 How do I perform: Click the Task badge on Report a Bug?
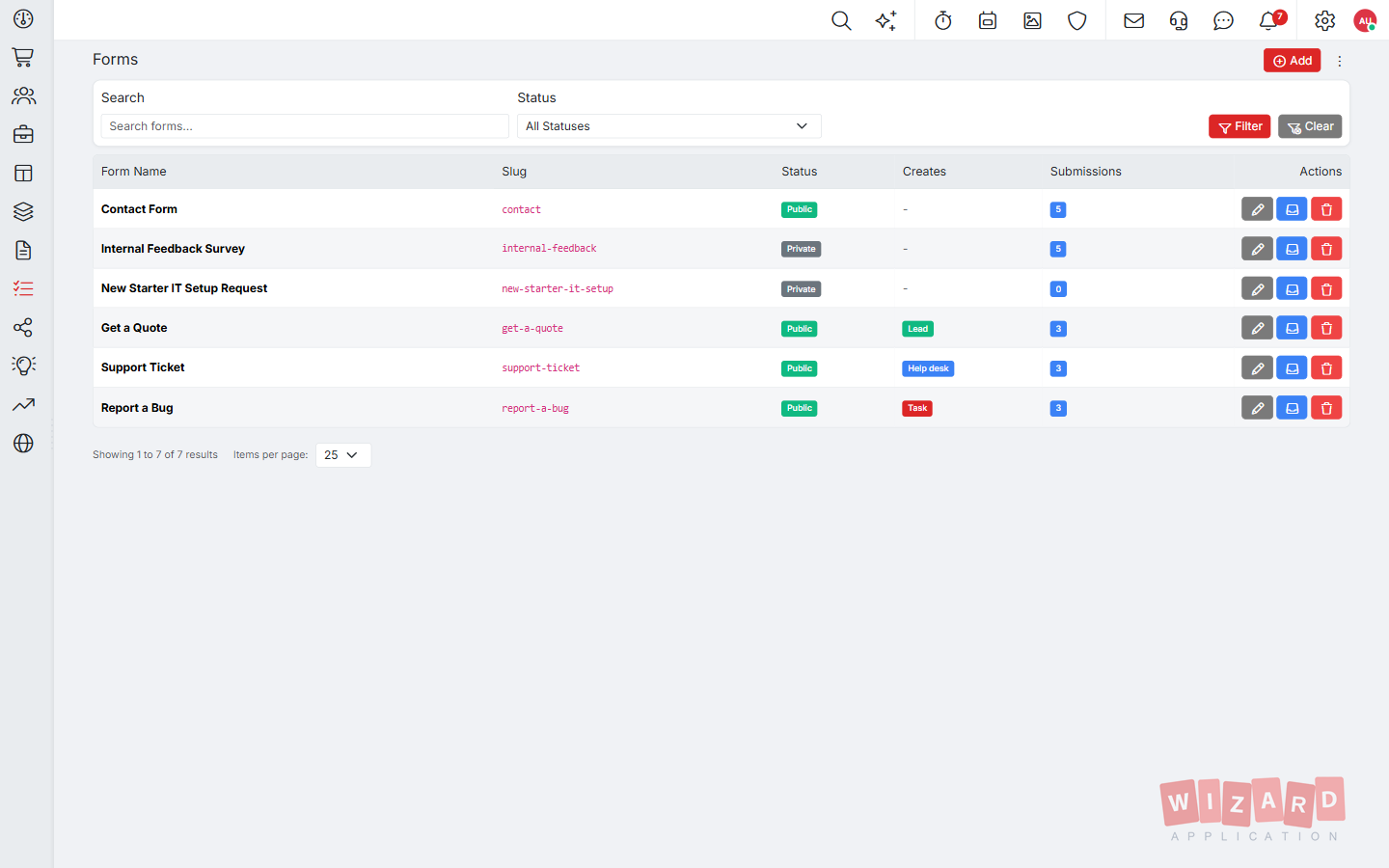coord(917,408)
